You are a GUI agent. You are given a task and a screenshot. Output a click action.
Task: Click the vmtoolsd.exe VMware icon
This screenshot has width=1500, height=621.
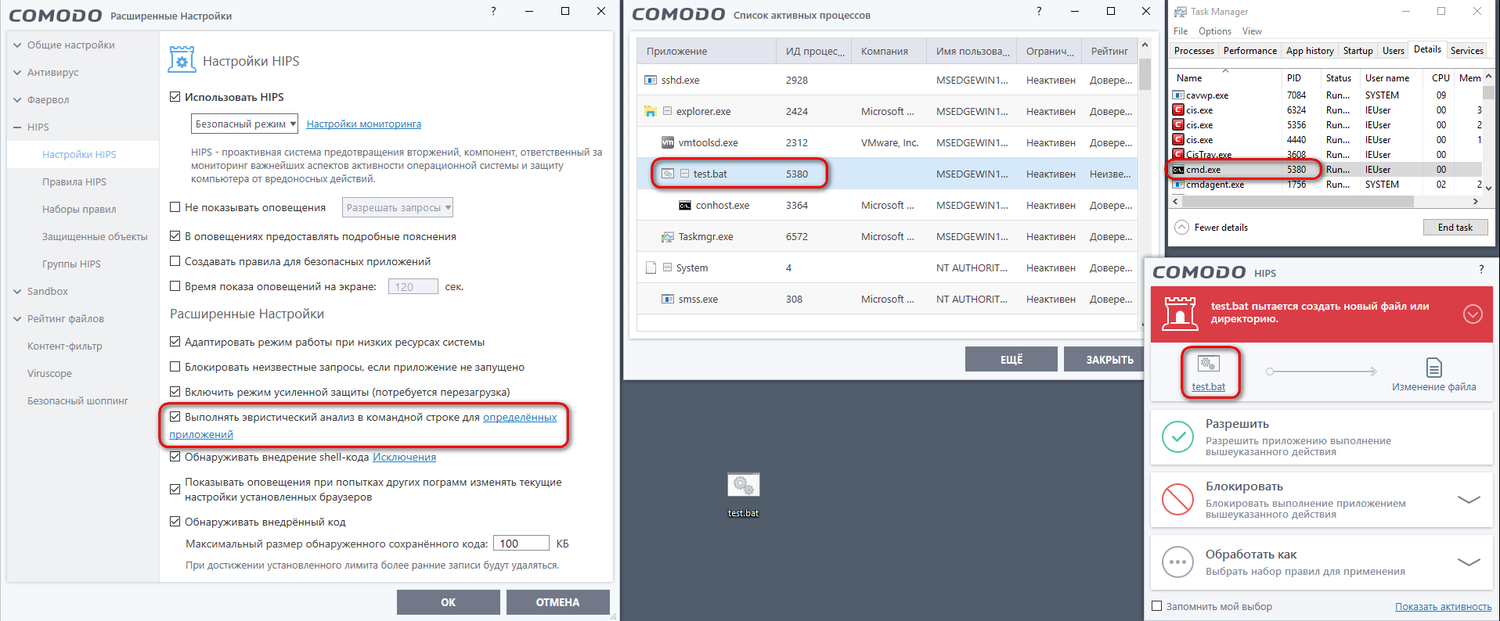click(668, 143)
